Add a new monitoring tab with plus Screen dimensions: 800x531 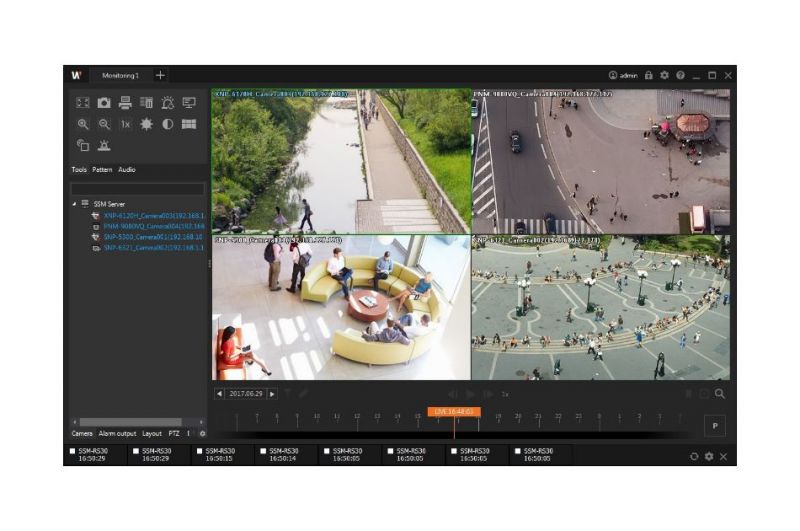161,75
